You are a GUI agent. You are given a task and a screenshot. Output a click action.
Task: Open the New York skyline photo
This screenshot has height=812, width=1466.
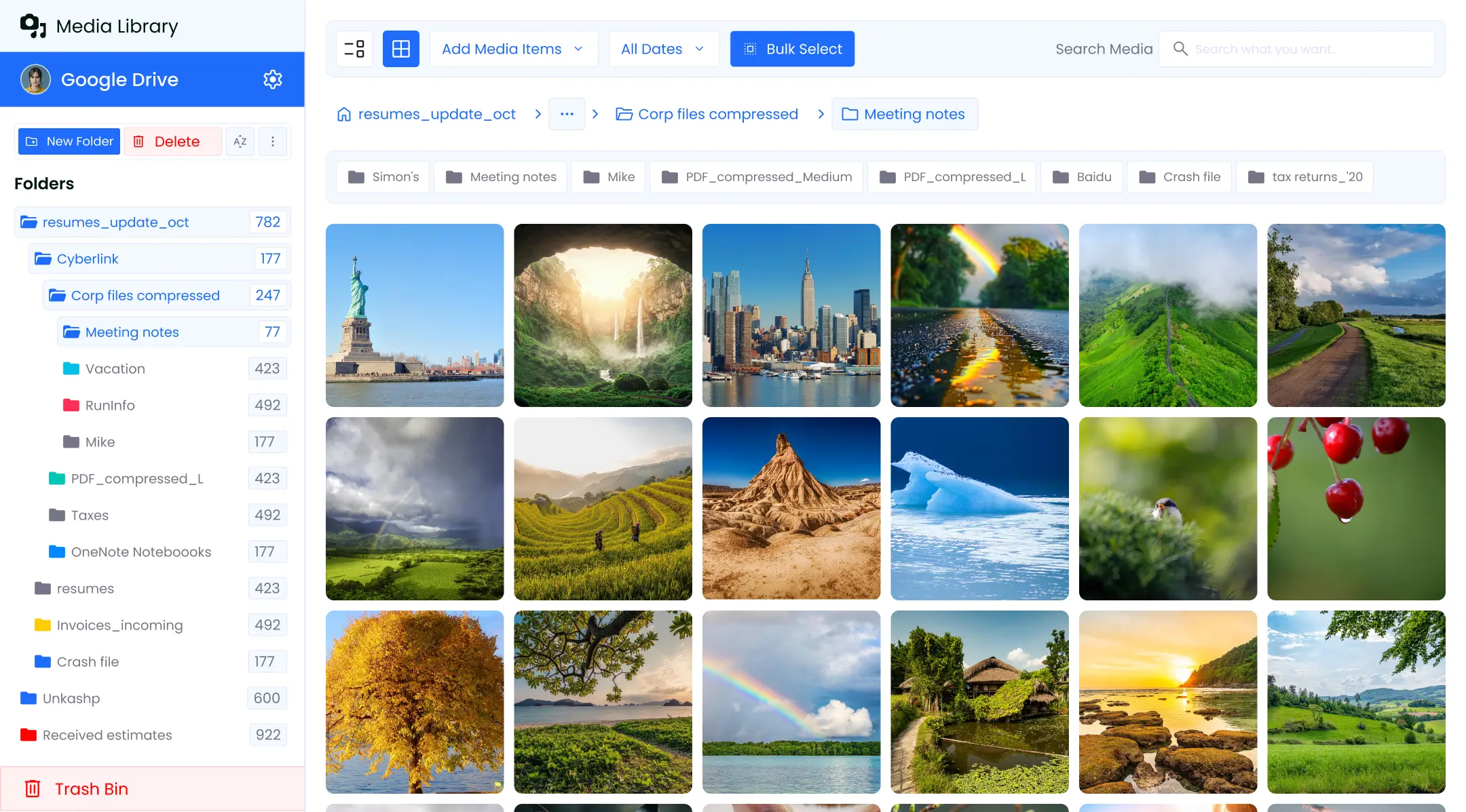coord(791,315)
